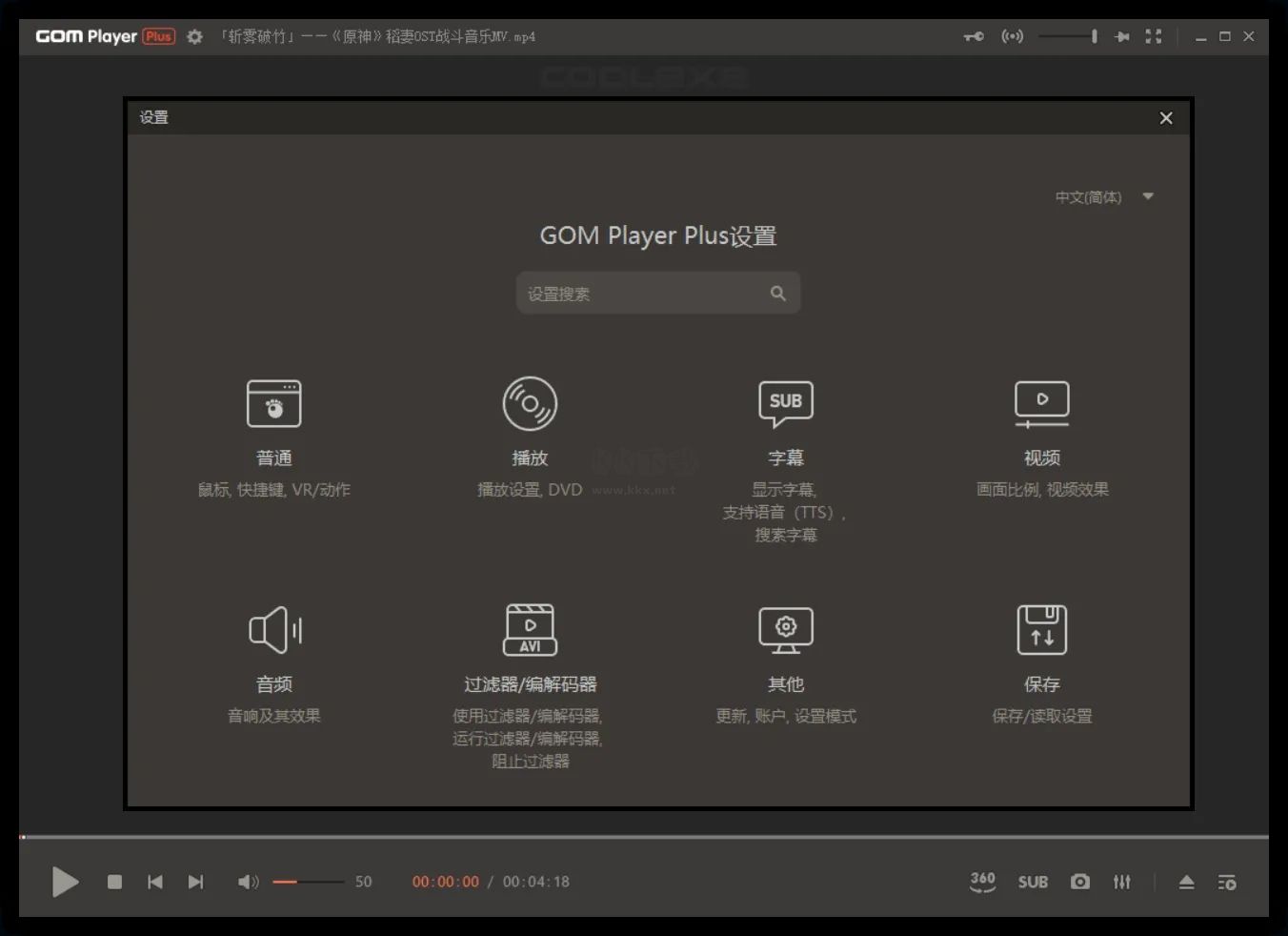Click the broadcast signal icon in title bar
Screen dimensions: 1288x936
tap(1012, 36)
